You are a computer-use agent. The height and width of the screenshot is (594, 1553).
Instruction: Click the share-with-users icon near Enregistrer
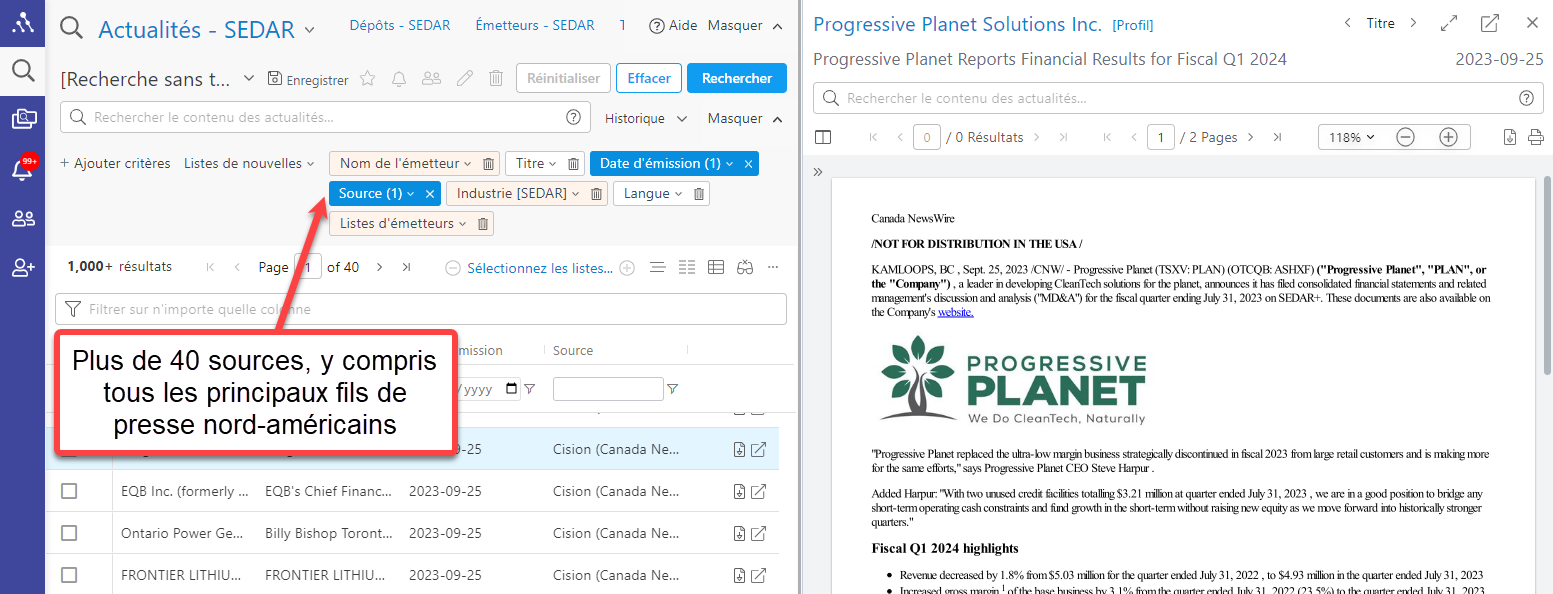(x=431, y=78)
